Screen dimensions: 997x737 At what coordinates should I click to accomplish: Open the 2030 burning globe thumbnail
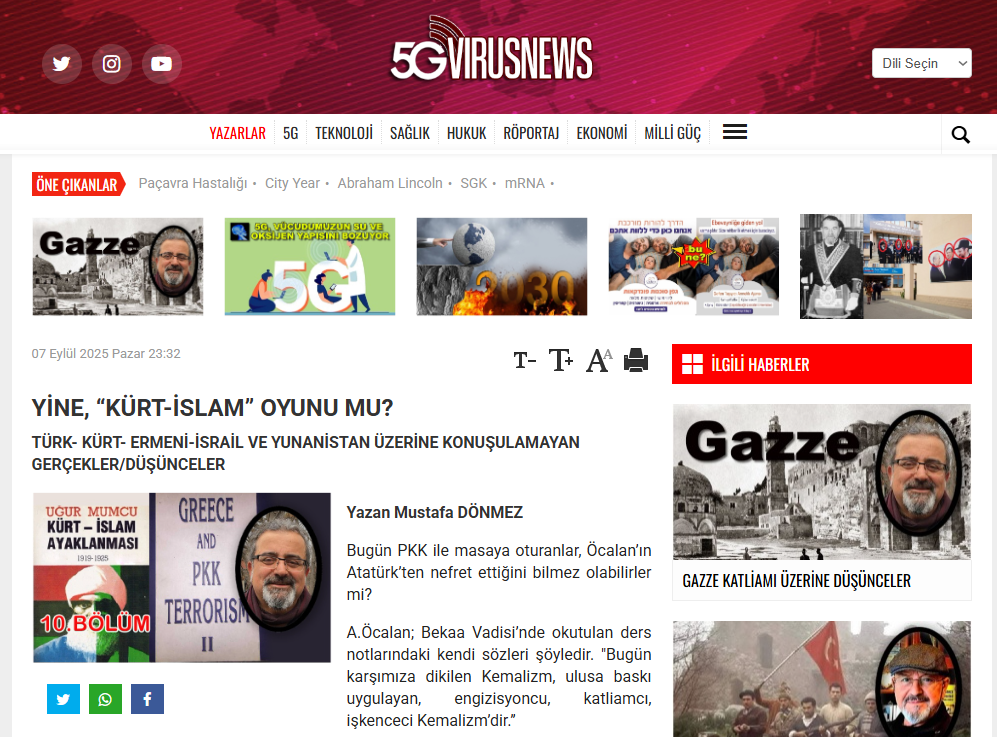502,267
